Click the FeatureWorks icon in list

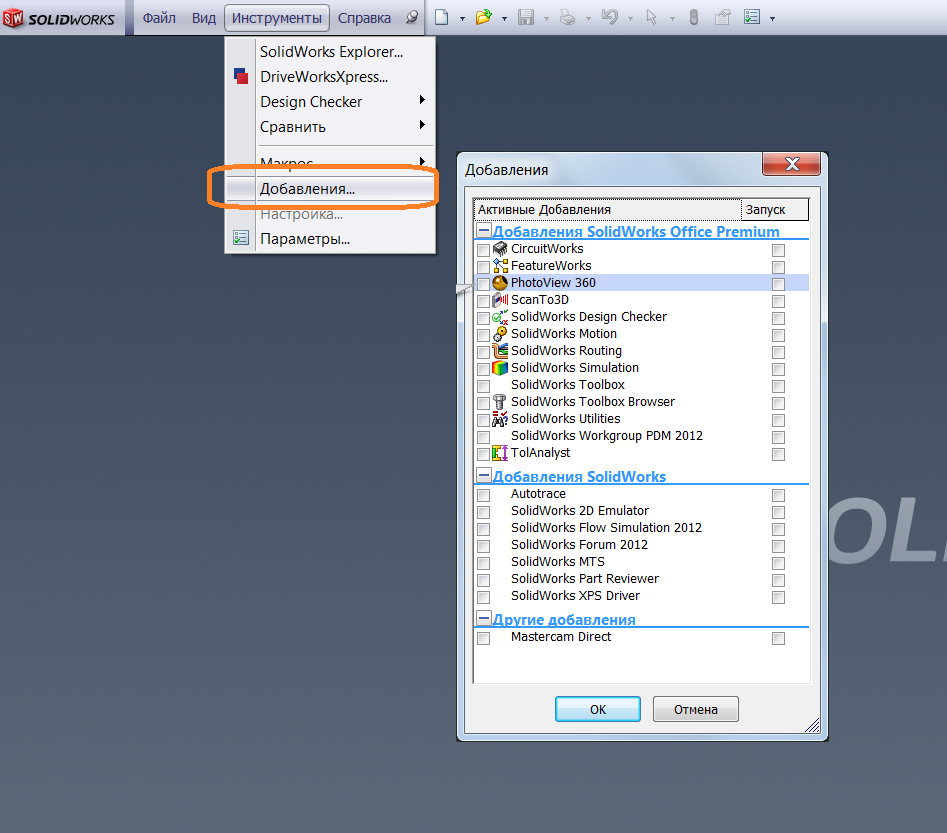[500, 266]
